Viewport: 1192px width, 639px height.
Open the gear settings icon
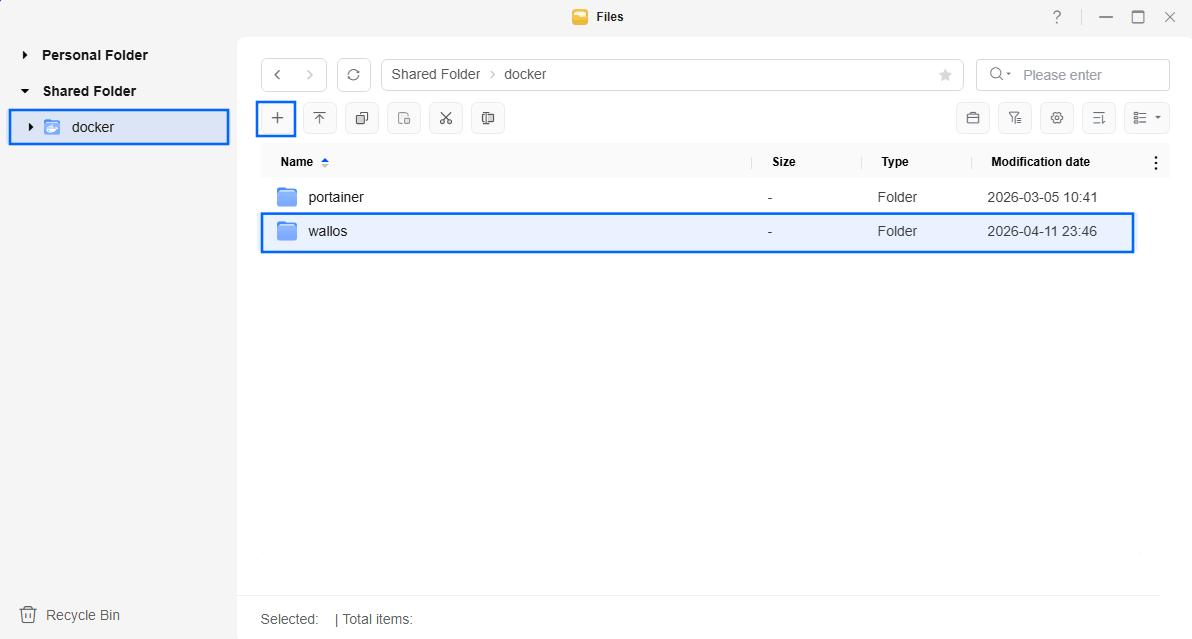pos(1056,118)
